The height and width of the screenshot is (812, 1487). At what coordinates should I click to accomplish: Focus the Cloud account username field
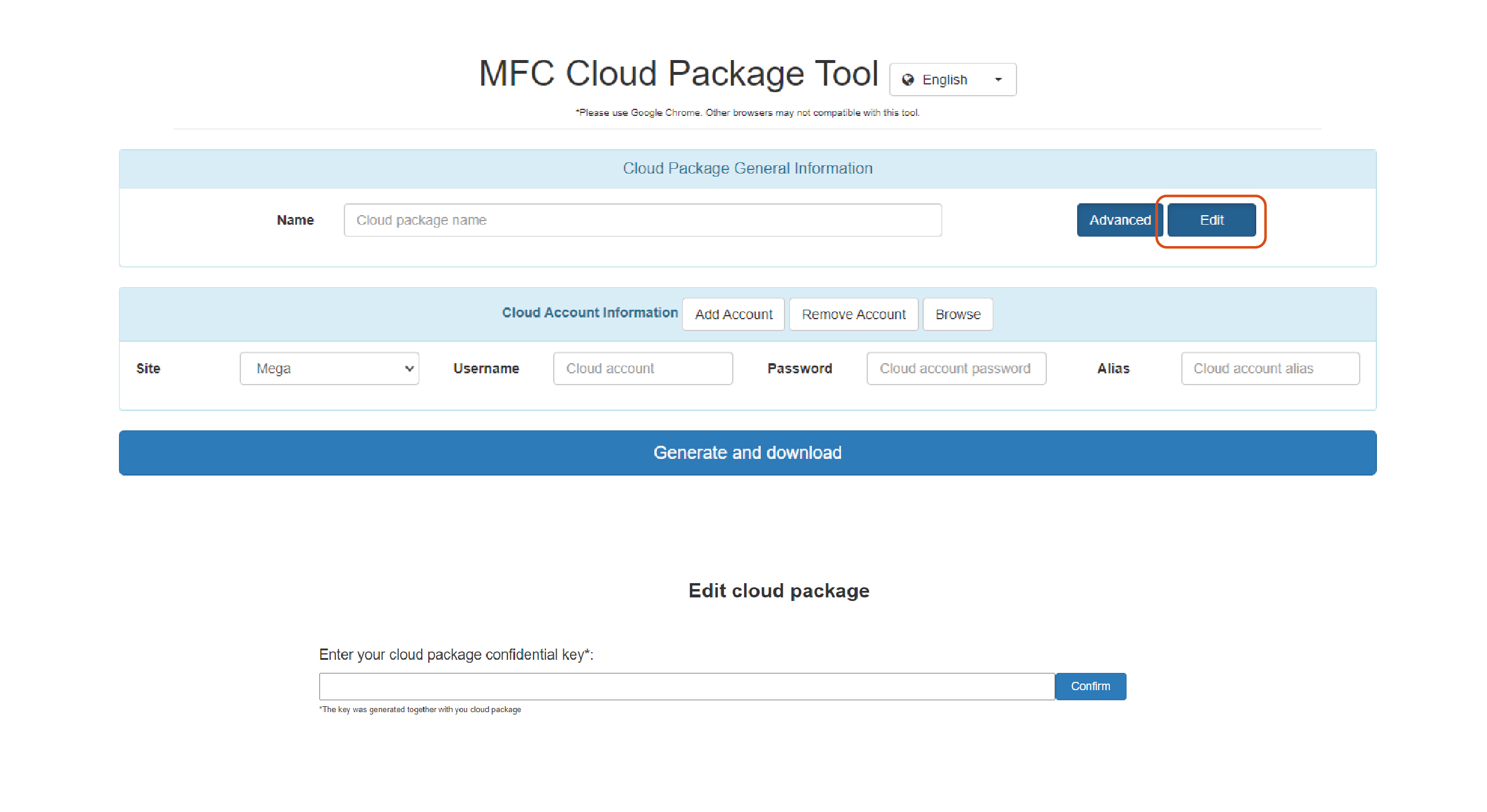643,369
